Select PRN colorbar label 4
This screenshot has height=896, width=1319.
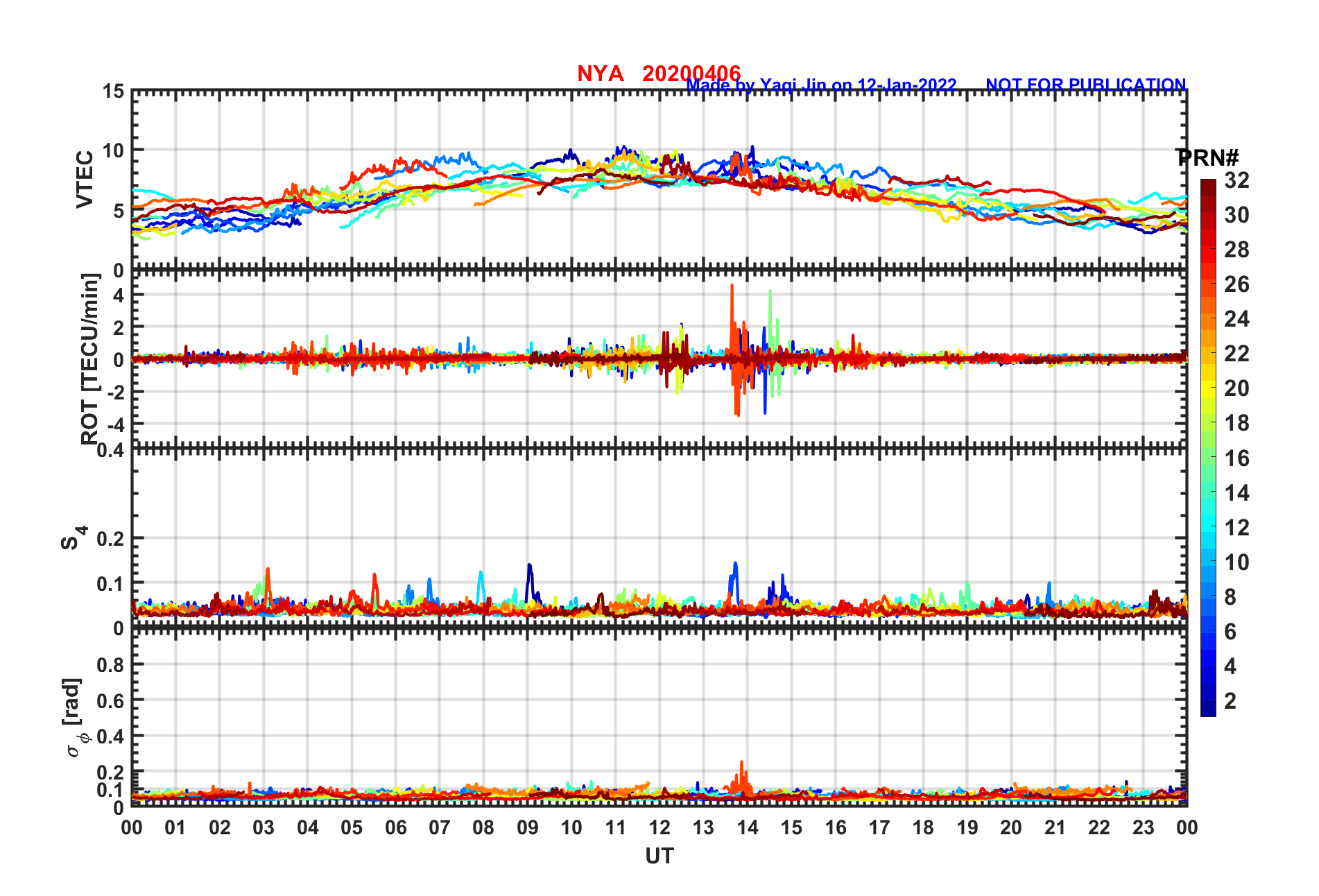(x=1230, y=666)
